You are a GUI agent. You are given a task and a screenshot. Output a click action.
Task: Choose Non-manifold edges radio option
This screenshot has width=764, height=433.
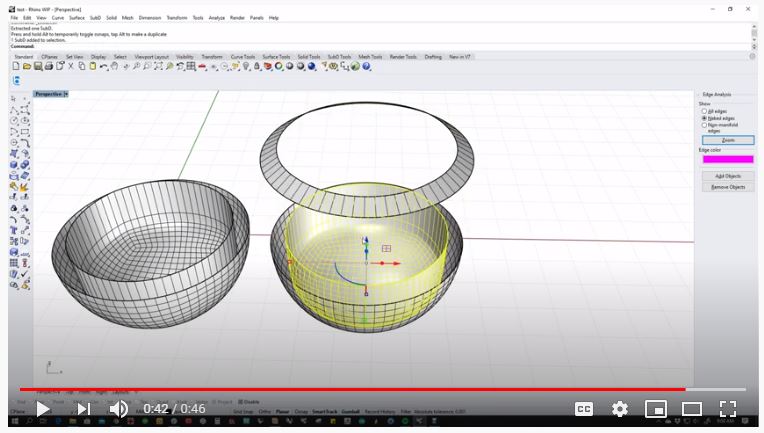pos(704,125)
